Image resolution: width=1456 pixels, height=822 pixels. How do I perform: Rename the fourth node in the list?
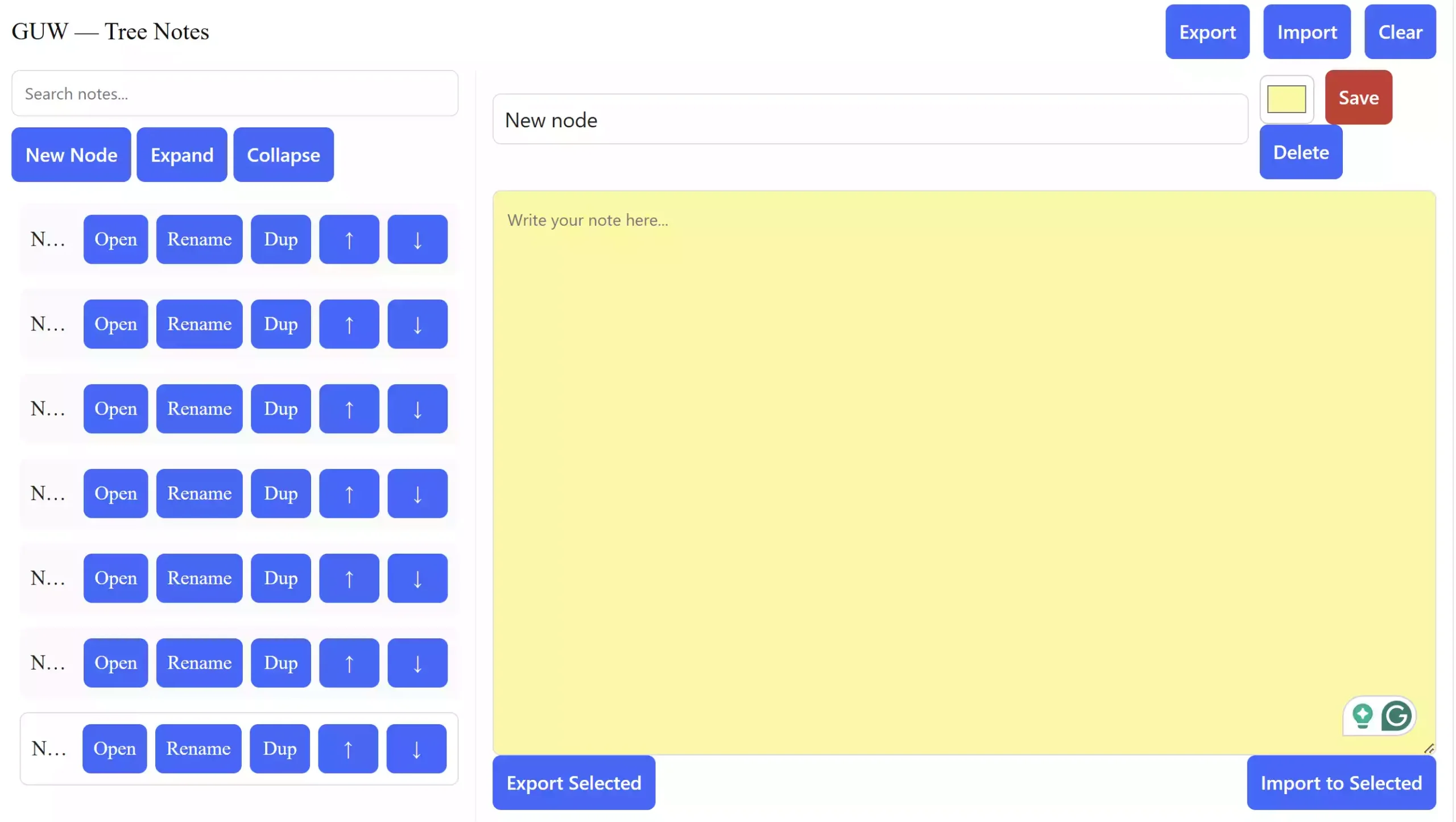point(199,493)
